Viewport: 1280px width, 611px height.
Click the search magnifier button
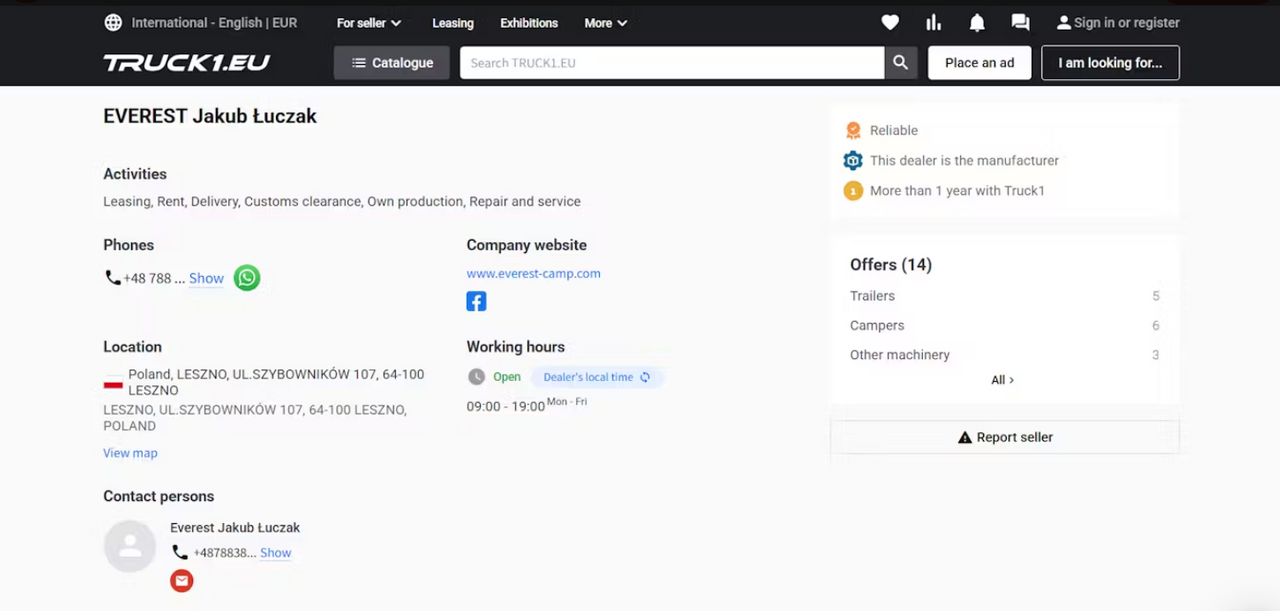click(x=901, y=62)
